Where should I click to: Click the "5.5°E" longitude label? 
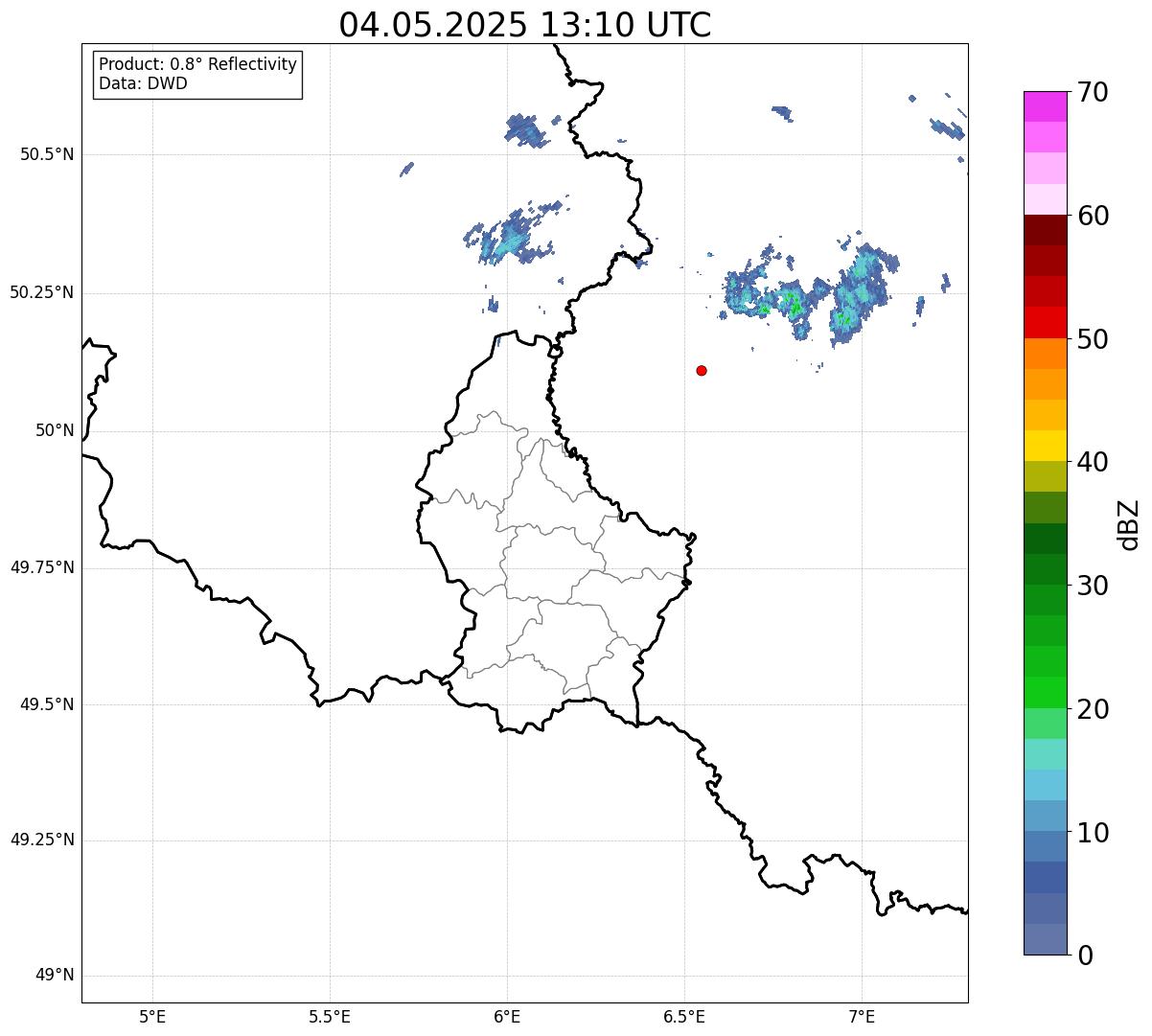(x=330, y=1017)
